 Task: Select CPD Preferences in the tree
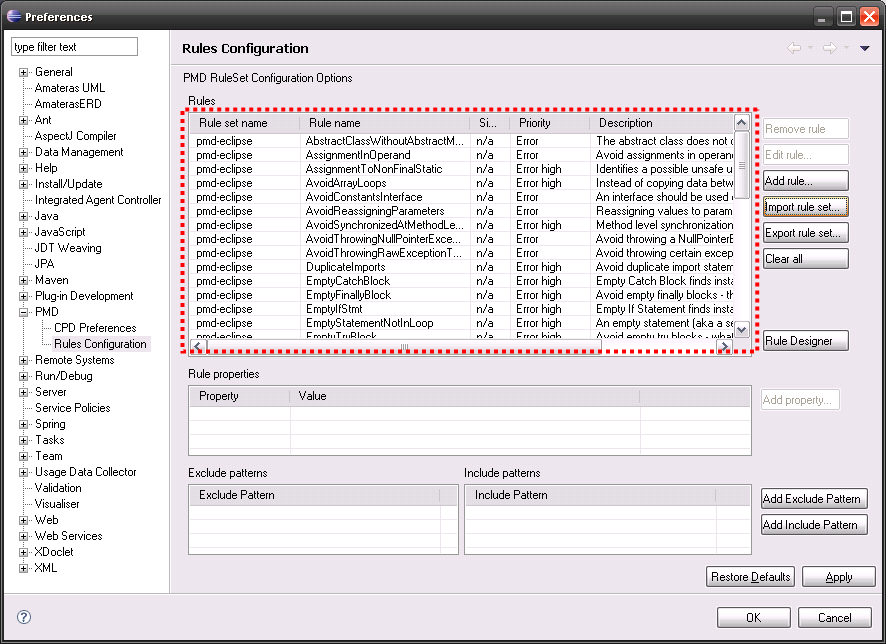tap(95, 328)
